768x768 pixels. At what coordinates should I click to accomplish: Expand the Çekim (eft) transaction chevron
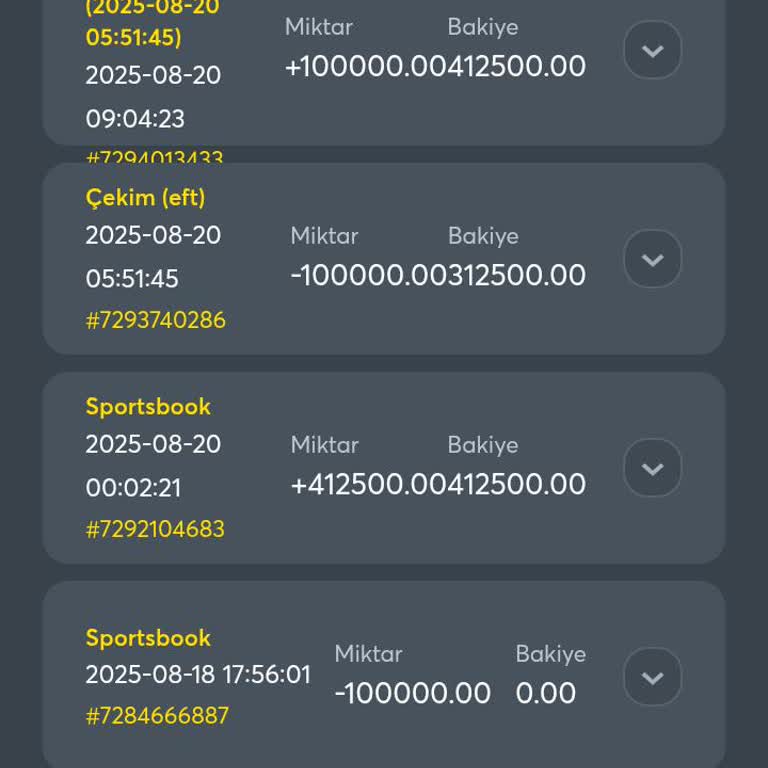coord(652,259)
